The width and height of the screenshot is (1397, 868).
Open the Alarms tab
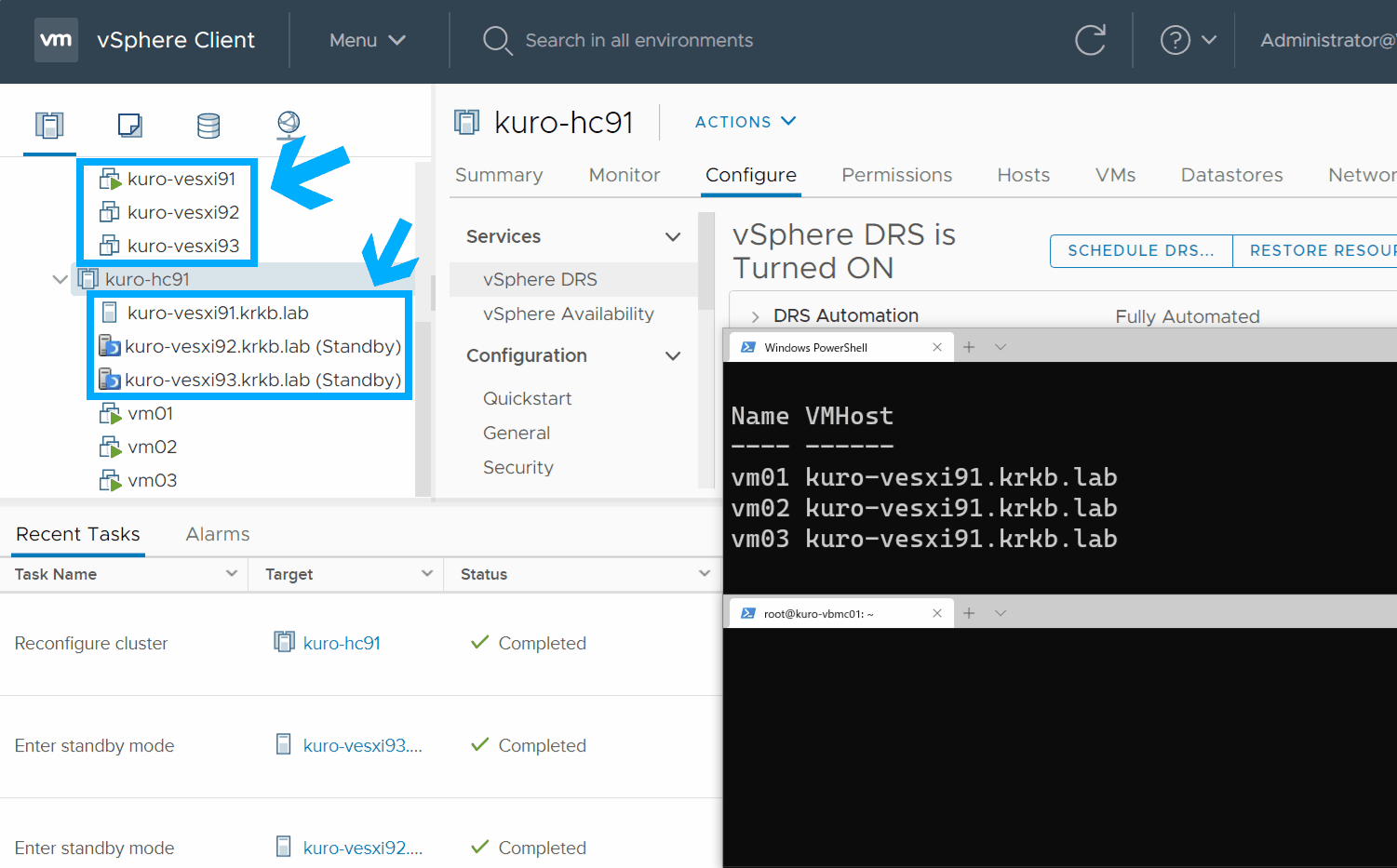pos(218,534)
